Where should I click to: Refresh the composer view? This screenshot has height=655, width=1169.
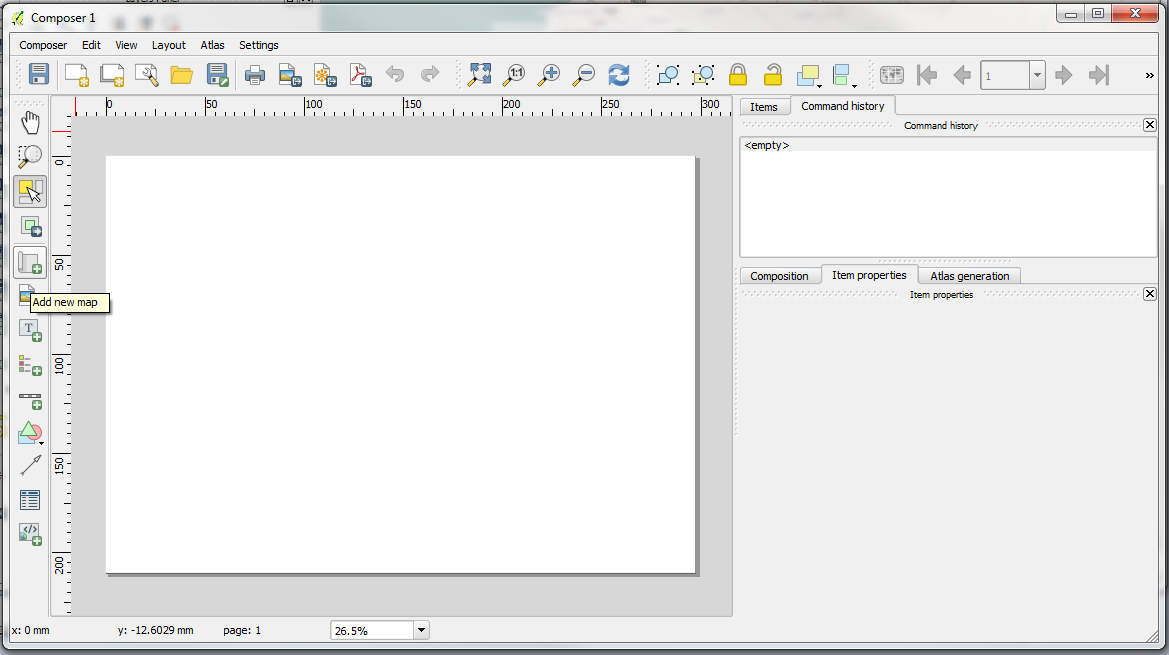pyautogui.click(x=619, y=75)
